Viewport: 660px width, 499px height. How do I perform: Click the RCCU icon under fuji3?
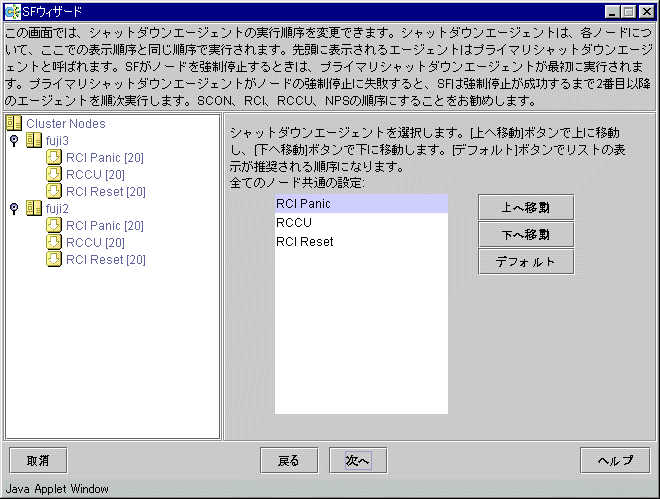(54, 174)
